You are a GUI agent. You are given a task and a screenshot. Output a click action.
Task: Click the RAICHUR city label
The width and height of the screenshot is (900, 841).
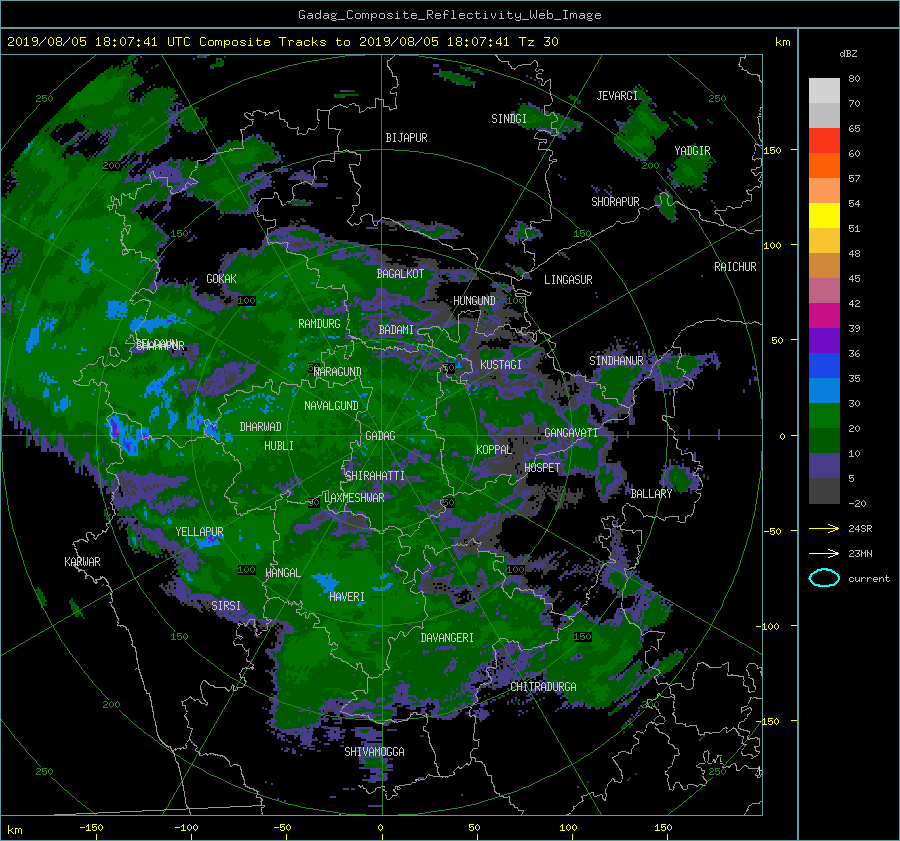pos(735,267)
